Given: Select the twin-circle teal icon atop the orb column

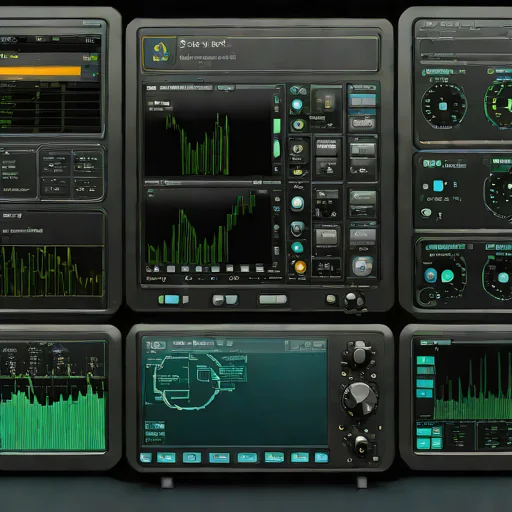Looking at the screenshot, I should tap(298, 90).
